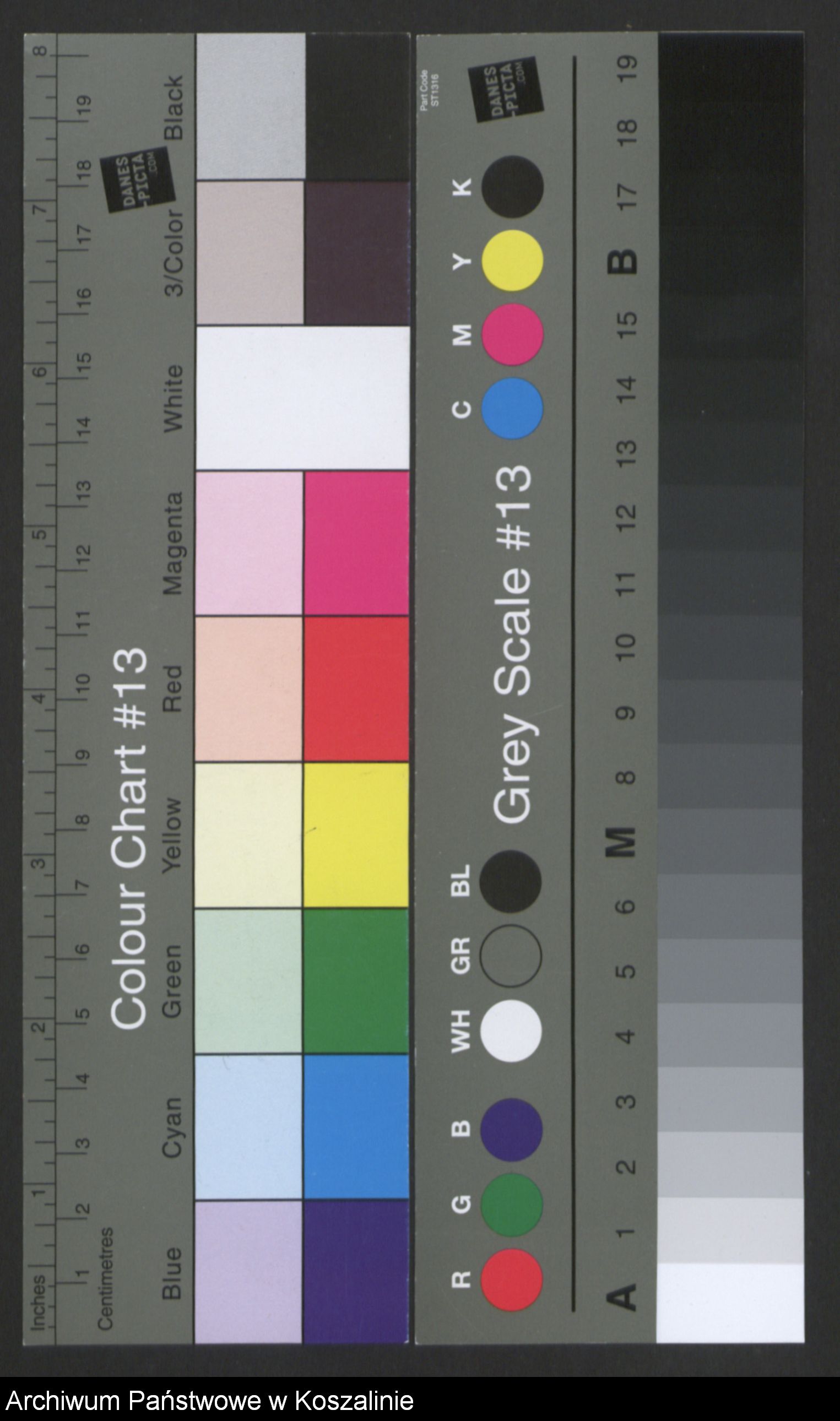Select the magenta M circle

click(513, 334)
